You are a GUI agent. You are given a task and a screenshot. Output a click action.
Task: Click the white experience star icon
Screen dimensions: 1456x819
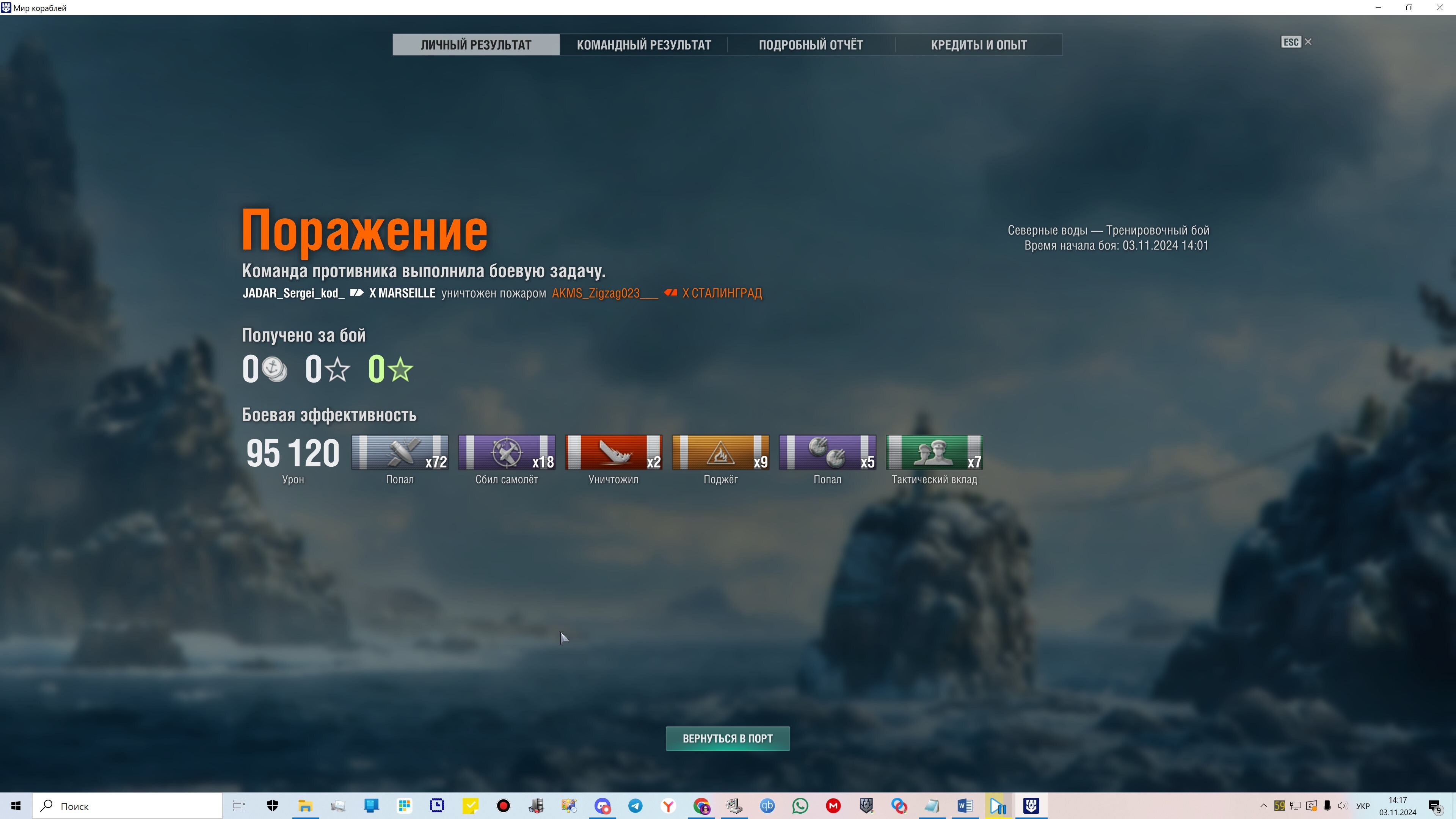click(x=338, y=370)
